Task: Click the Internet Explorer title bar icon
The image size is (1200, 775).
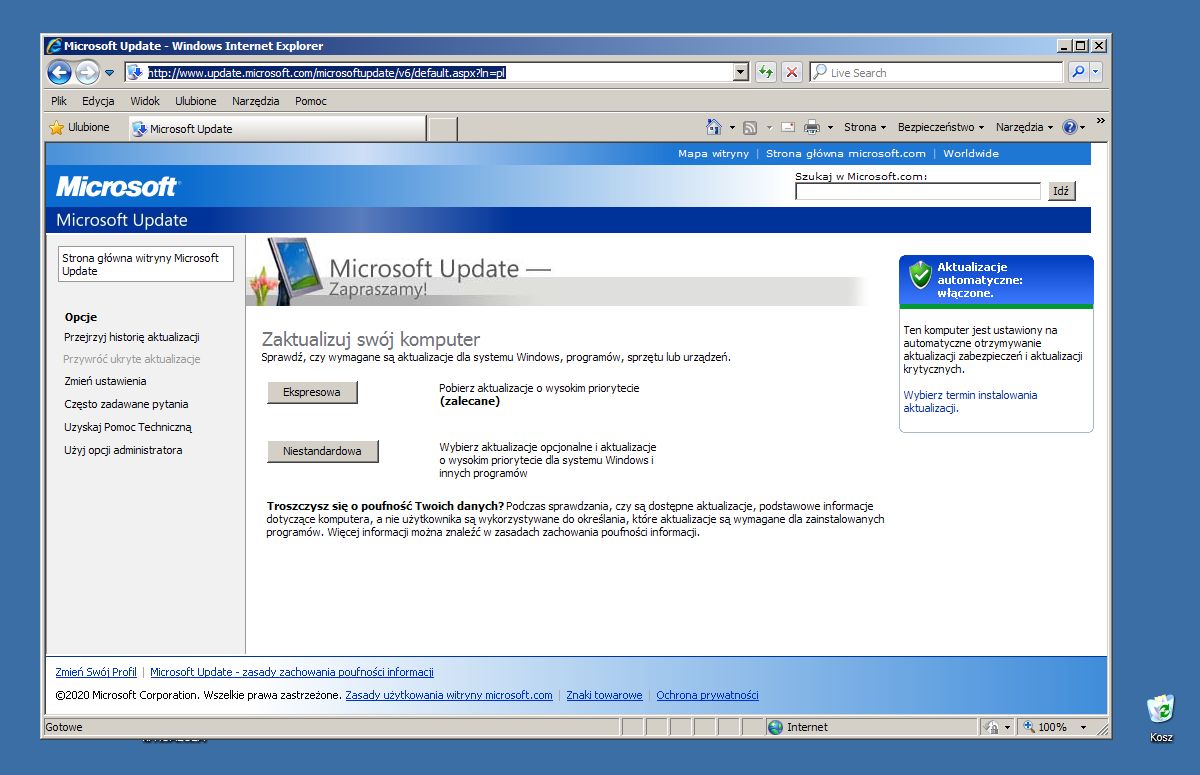Action: 54,45
